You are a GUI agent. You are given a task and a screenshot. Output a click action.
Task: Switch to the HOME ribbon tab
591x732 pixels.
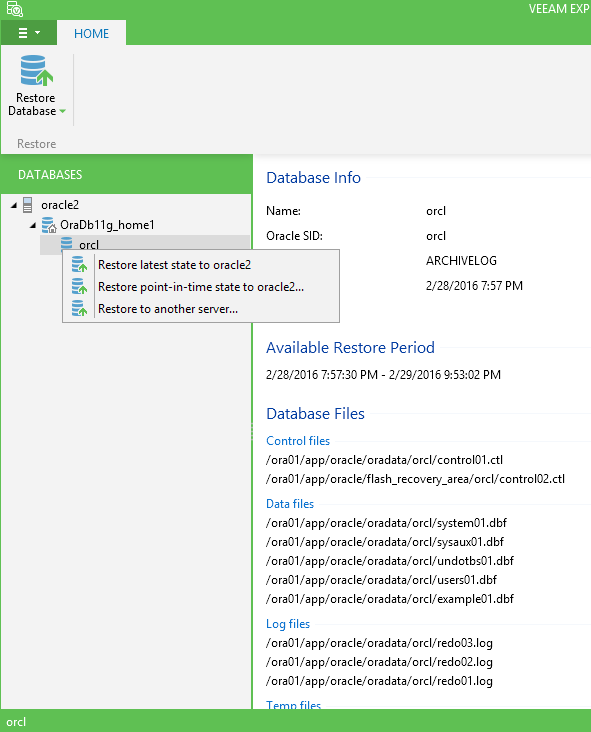point(91,34)
